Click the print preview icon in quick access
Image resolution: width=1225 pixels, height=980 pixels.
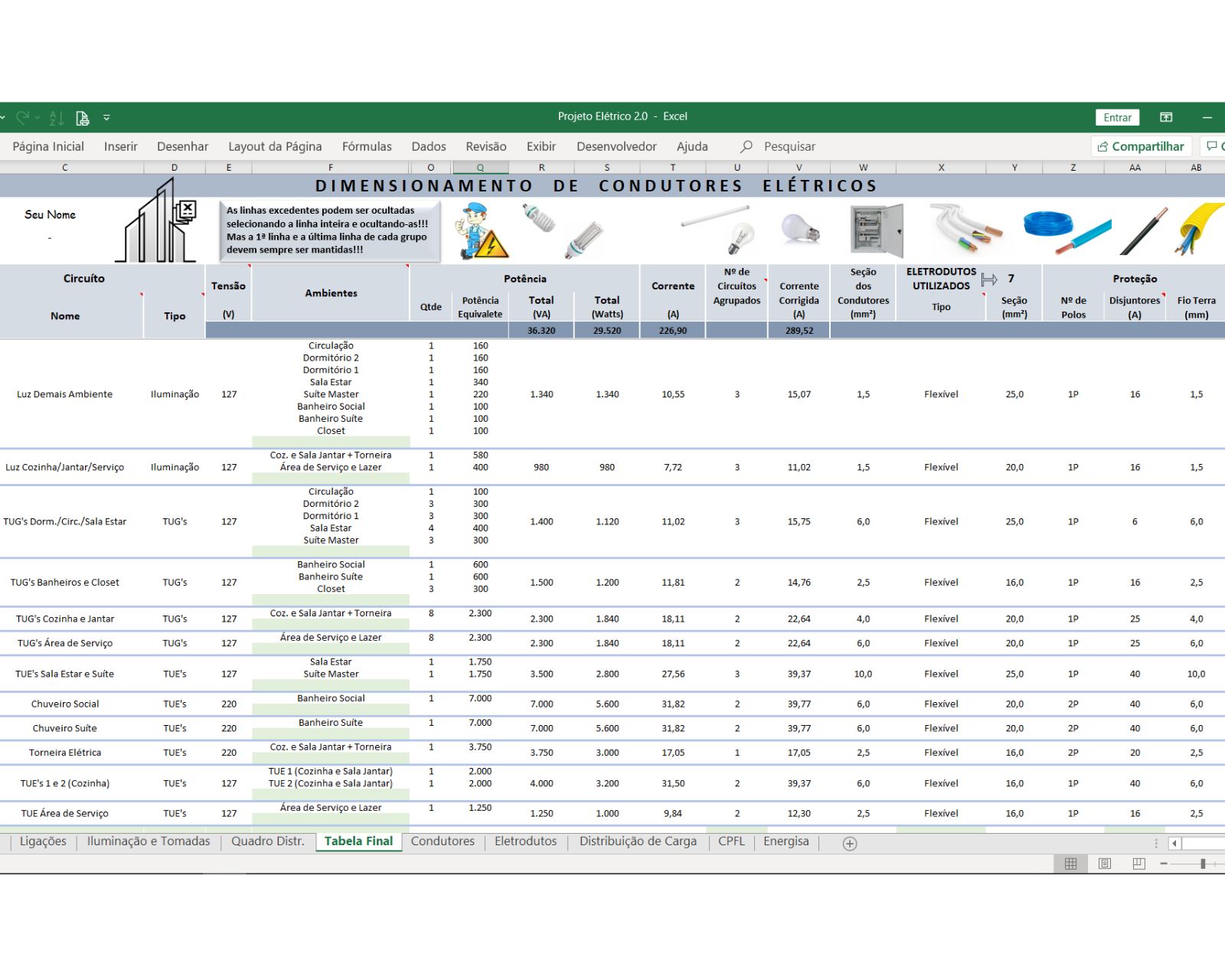click(x=83, y=118)
